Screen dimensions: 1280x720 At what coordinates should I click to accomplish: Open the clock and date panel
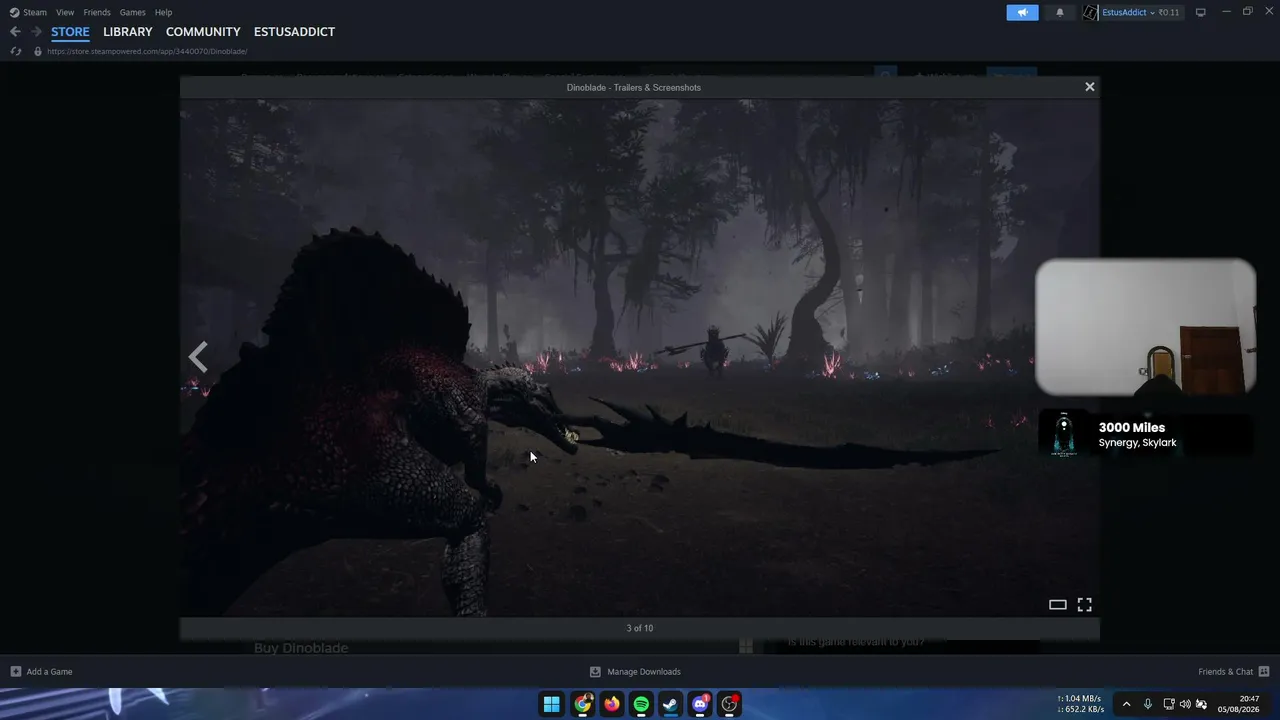[x=1238, y=704]
